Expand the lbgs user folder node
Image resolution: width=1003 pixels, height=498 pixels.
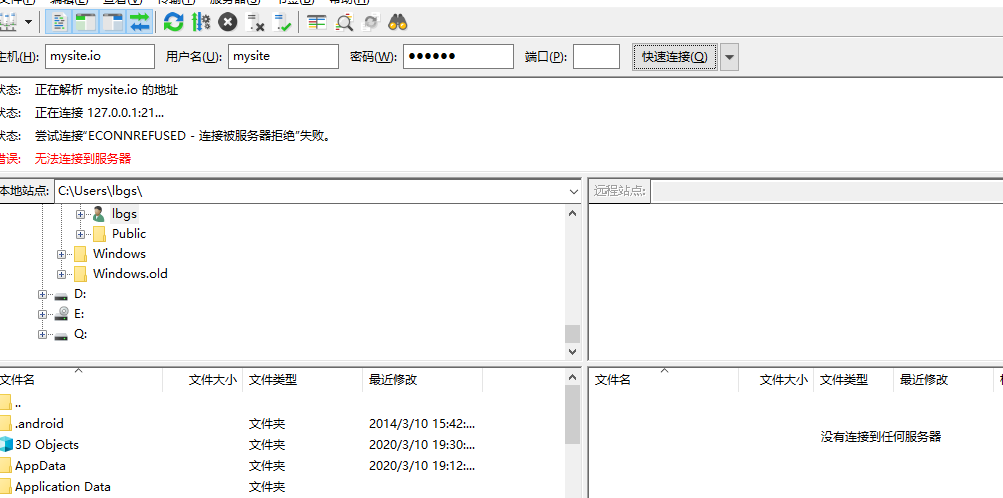(x=81, y=214)
